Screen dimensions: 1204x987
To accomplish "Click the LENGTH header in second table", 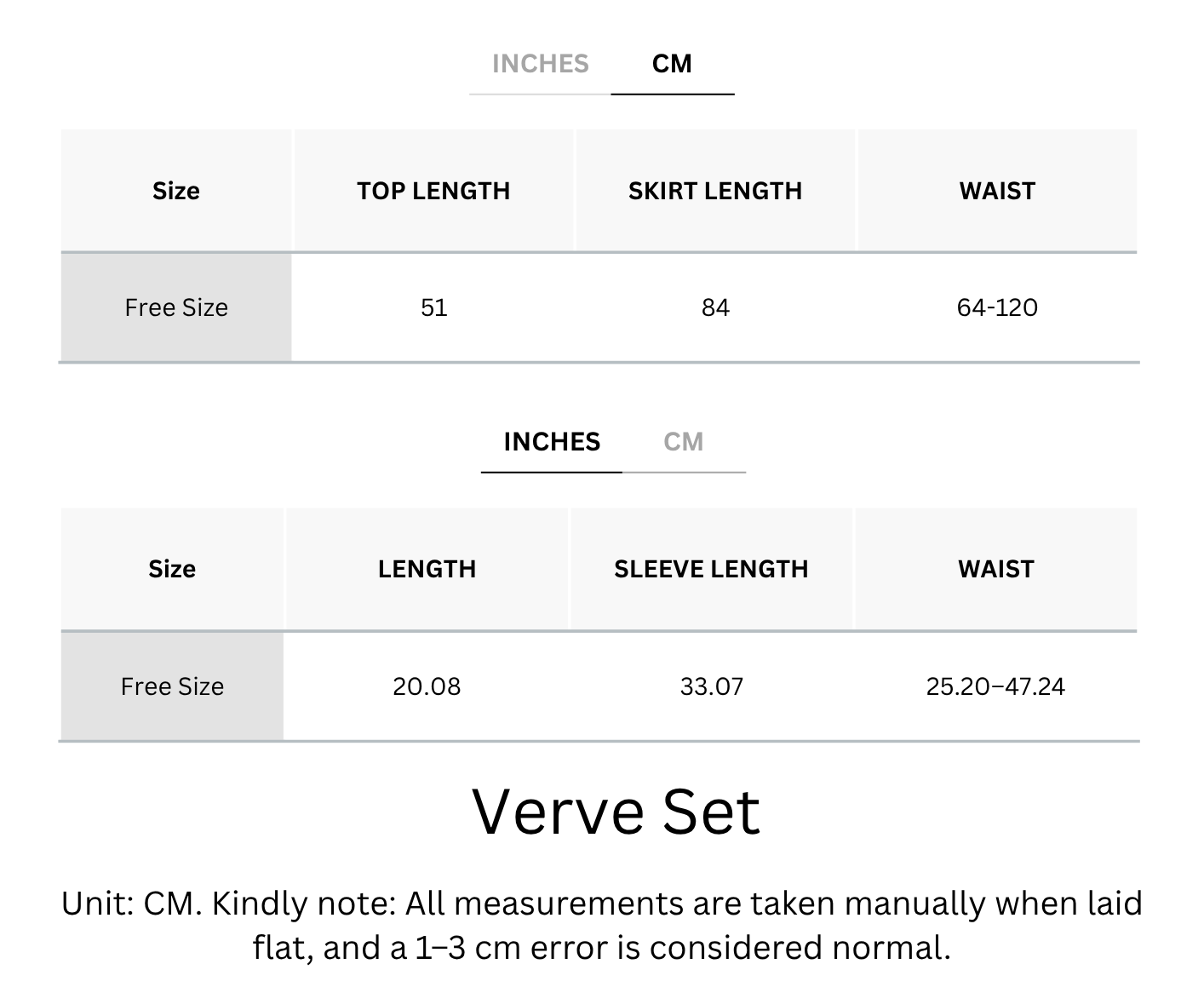I will (x=427, y=569).
